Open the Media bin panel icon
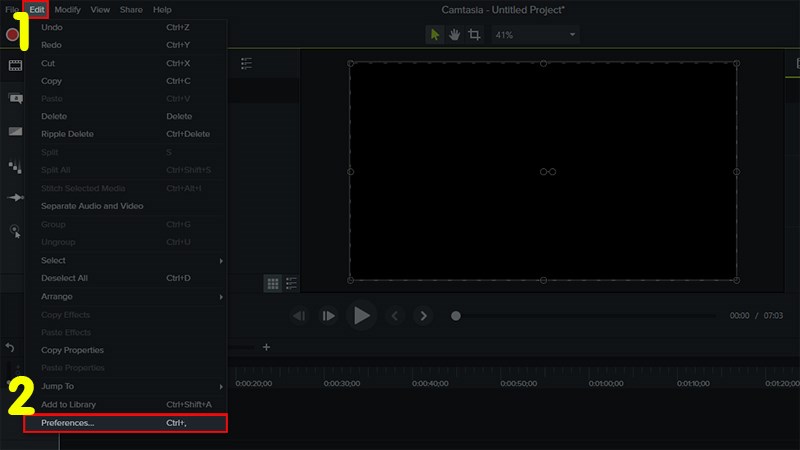This screenshot has height=450, width=800. (15, 66)
